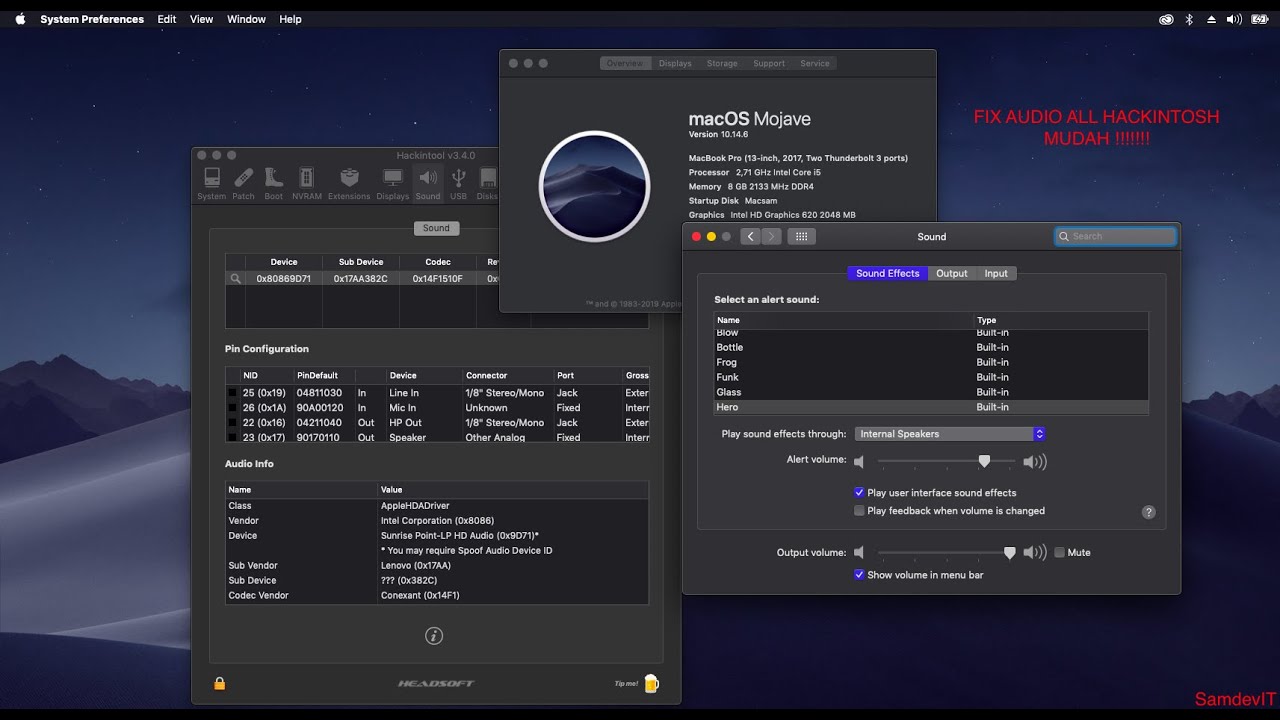Click the eject icon in menu bar
Viewport: 1280px width, 720px height.
pos(1212,19)
